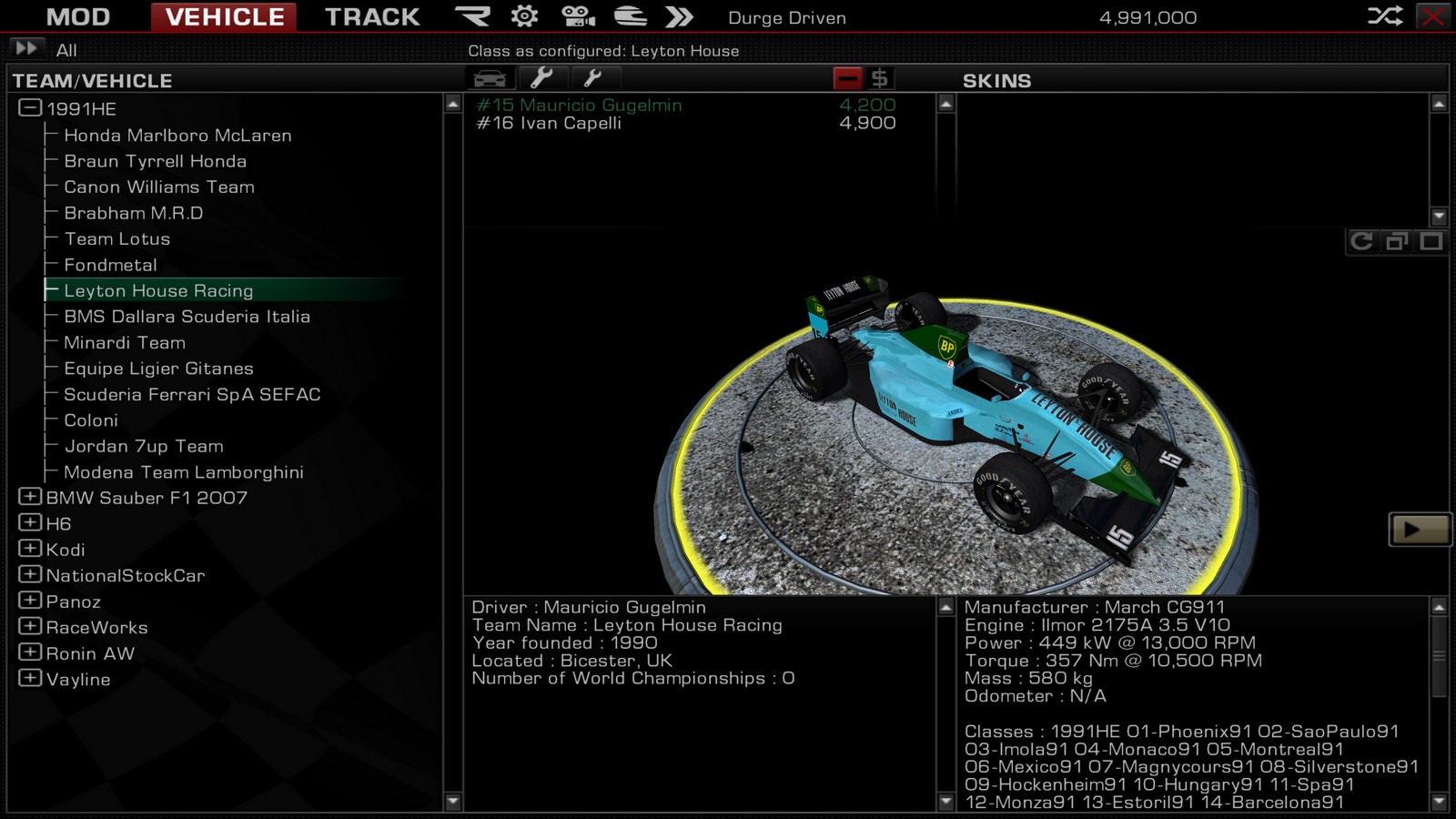Click the fast-forward arrows beside All
This screenshot has height=819, width=1456.
26,48
